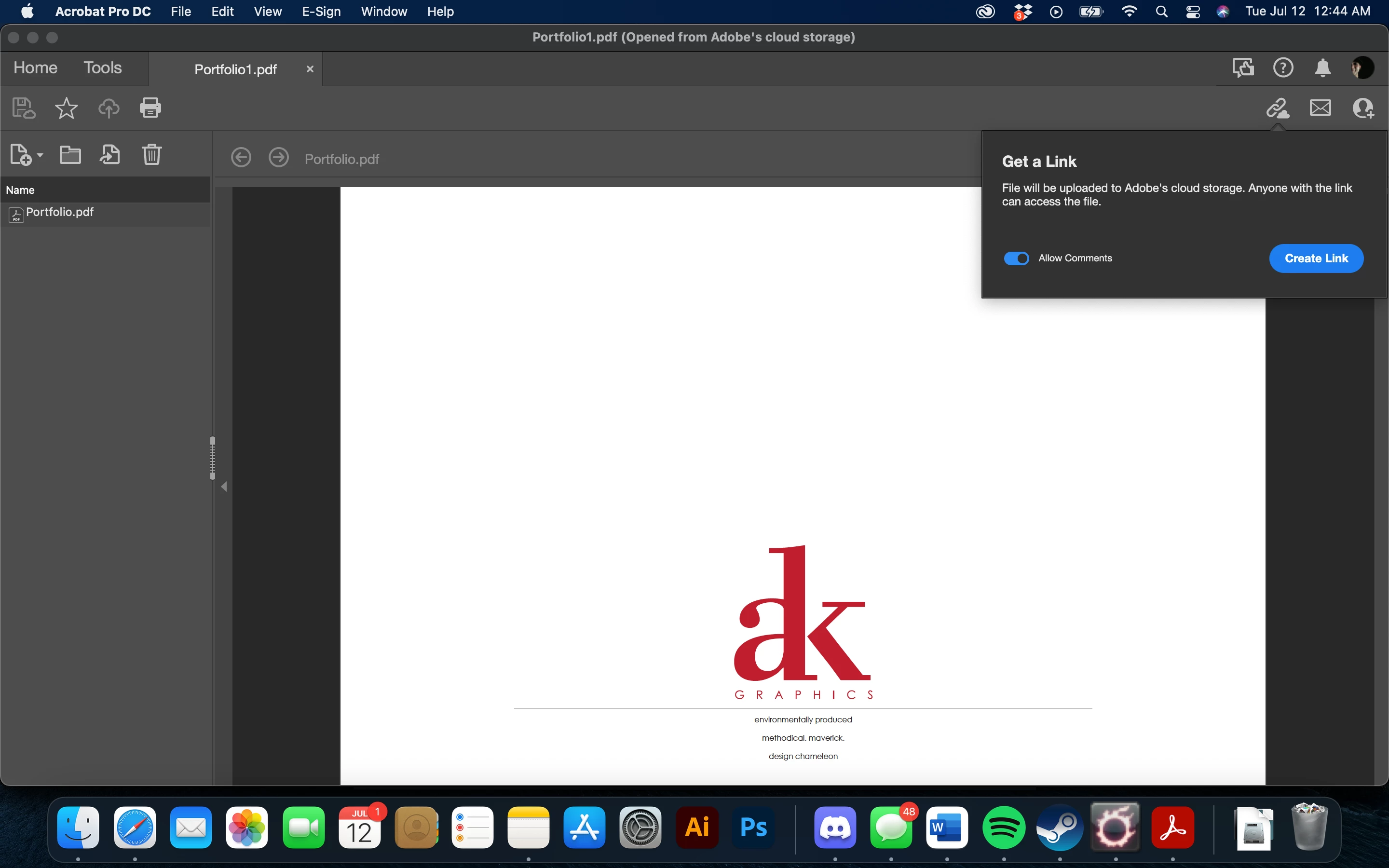Open the Window menu

click(383, 12)
